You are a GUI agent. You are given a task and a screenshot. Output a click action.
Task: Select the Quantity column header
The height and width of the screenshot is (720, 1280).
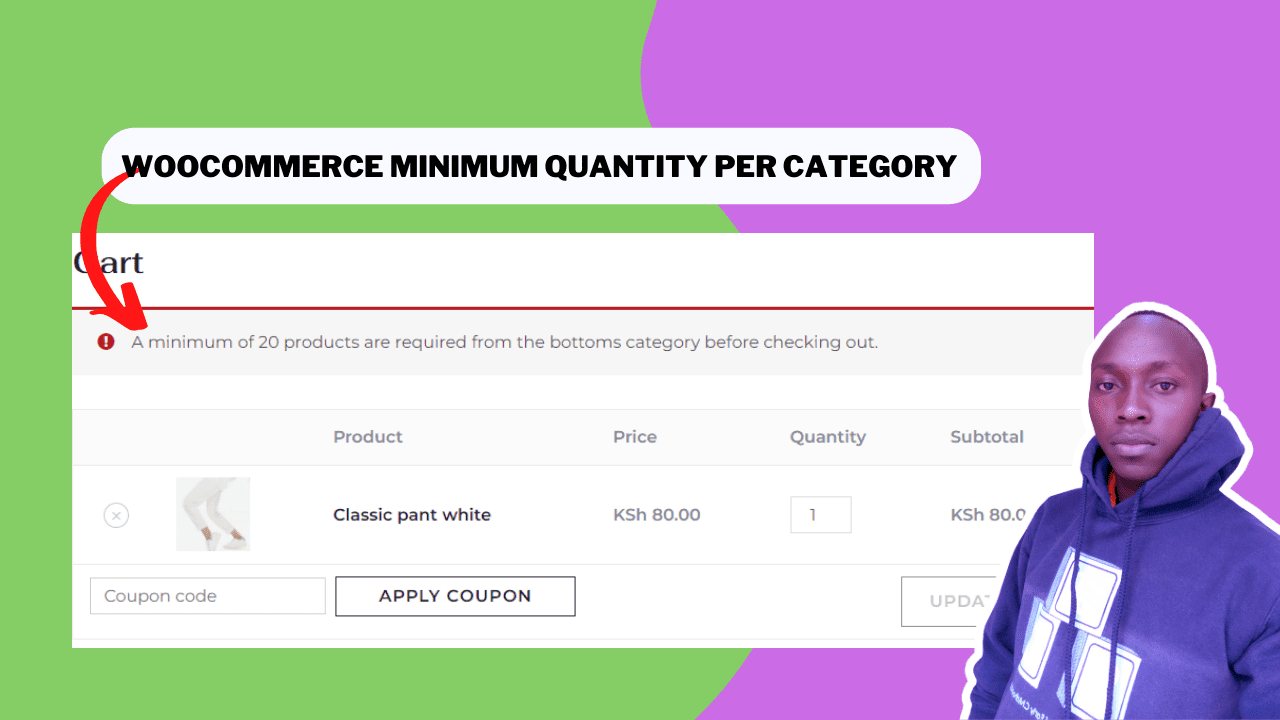[x=828, y=437]
